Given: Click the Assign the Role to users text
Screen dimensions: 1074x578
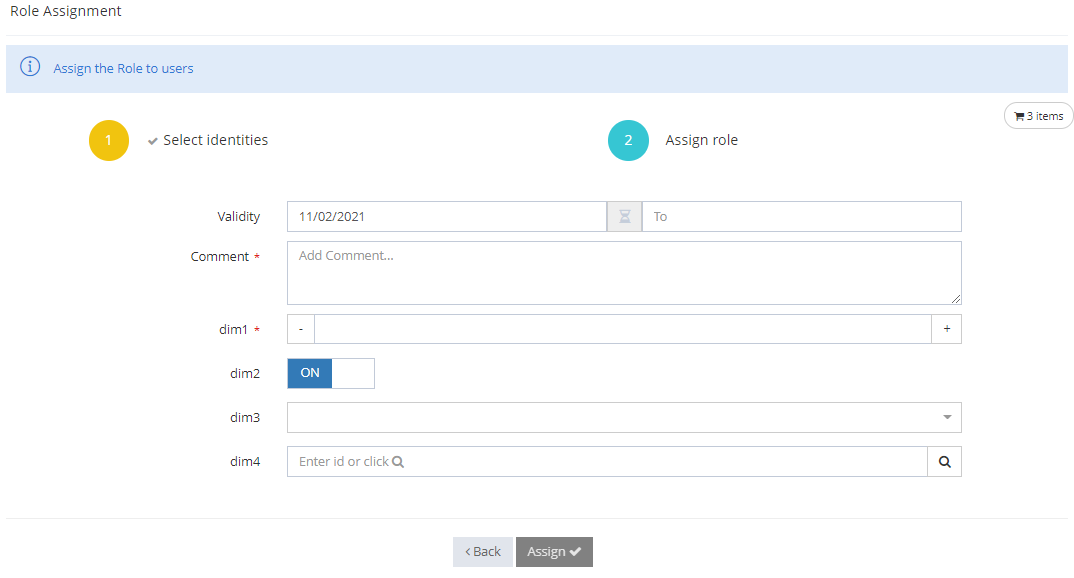Looking at the screenshot, I should click(124, 69).
